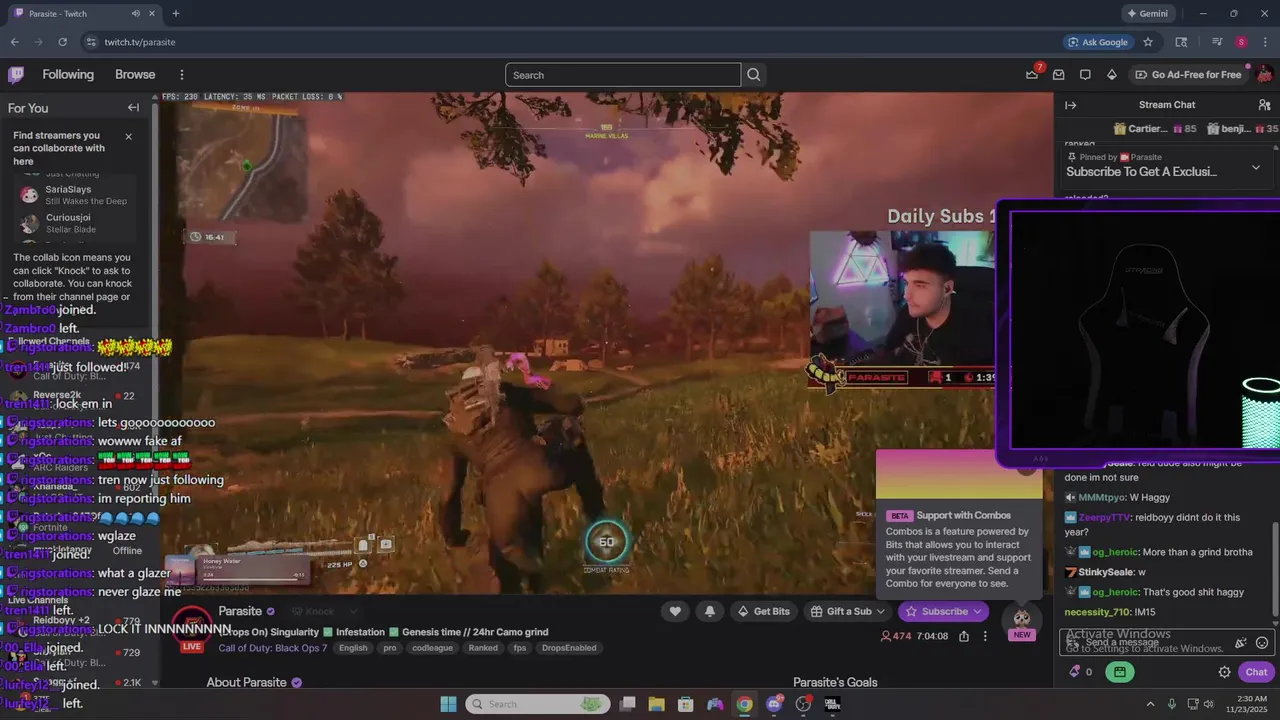Send the message with the Chat button
Screen dimensions: 1280x720
click(1256, 672)
